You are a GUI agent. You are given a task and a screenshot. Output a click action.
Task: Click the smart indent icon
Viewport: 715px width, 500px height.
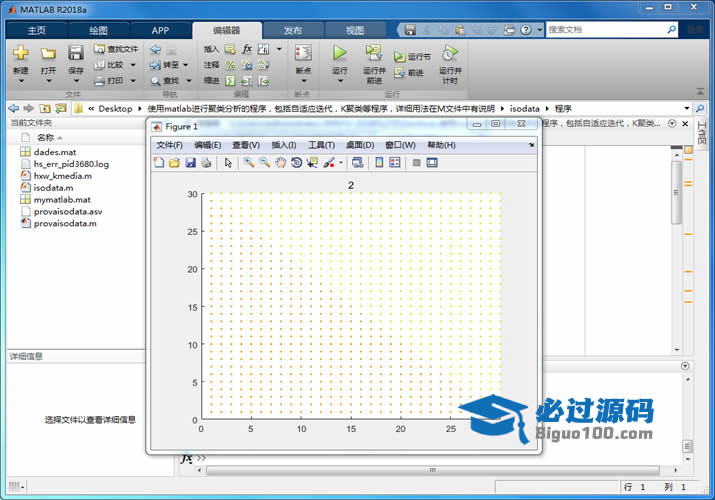[230, 81]
